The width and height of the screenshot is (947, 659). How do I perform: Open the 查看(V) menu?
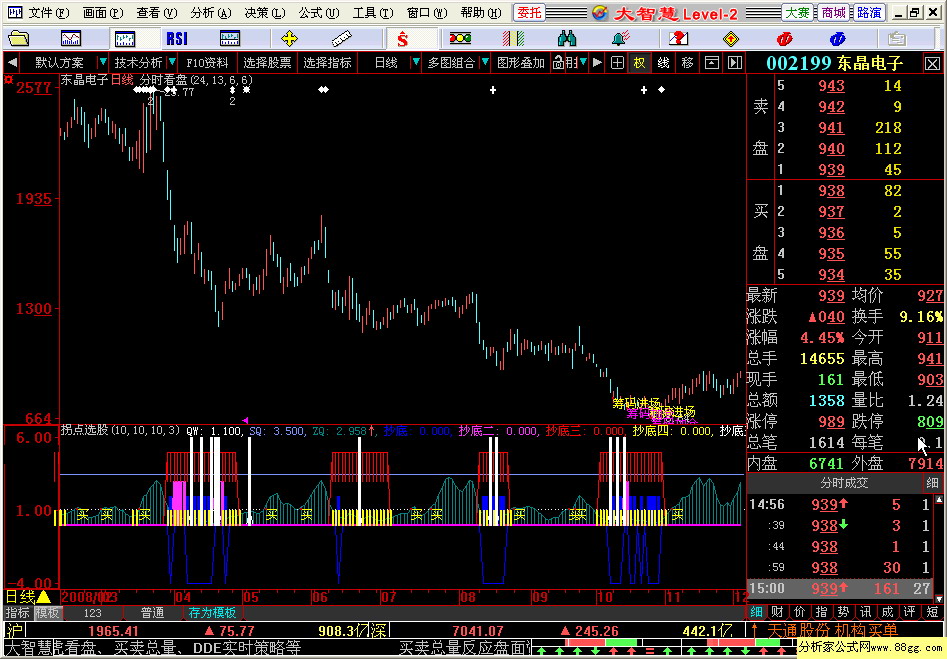pos(157,12)
